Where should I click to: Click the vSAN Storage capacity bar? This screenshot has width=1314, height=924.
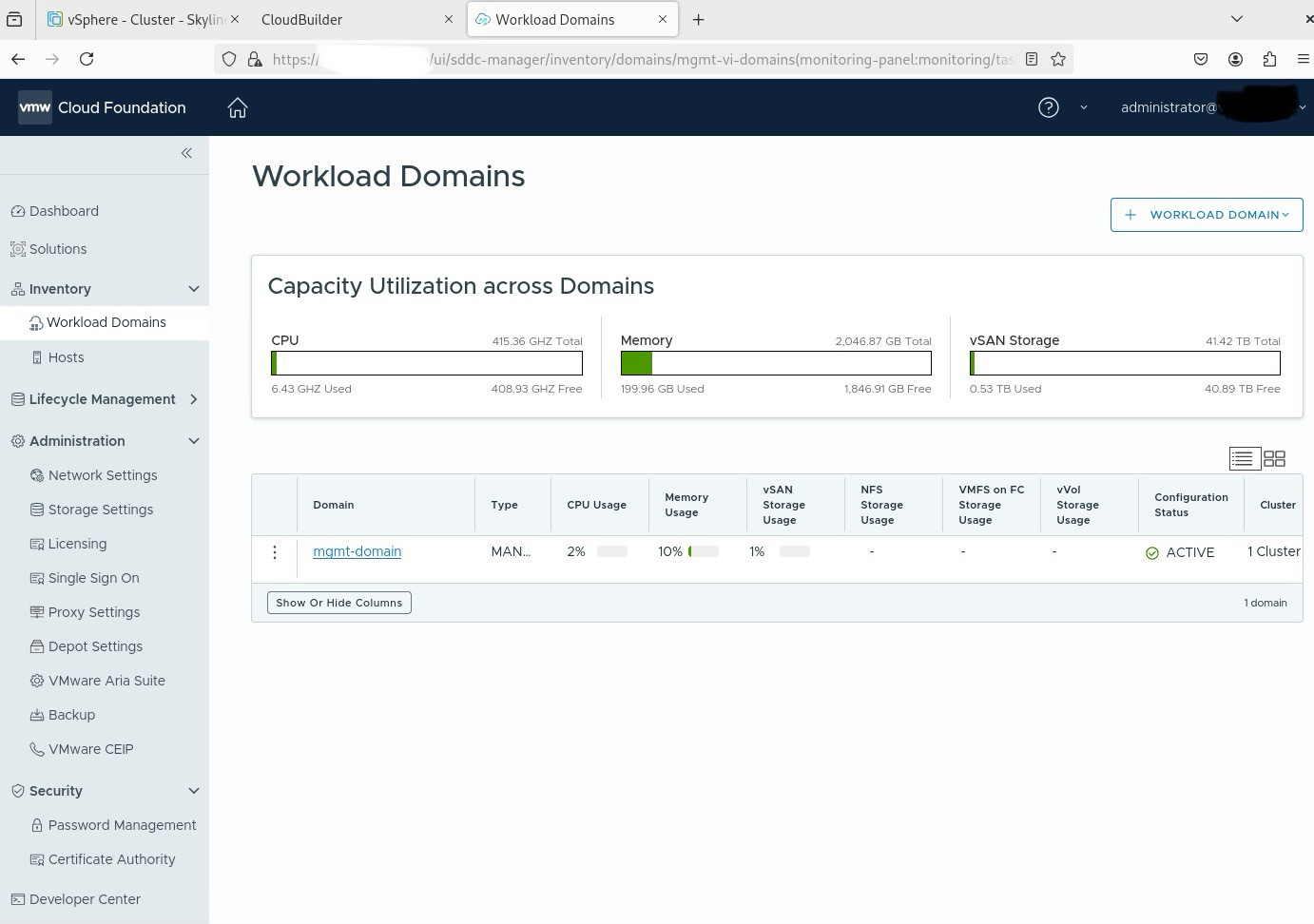(x=1125, y=363)
